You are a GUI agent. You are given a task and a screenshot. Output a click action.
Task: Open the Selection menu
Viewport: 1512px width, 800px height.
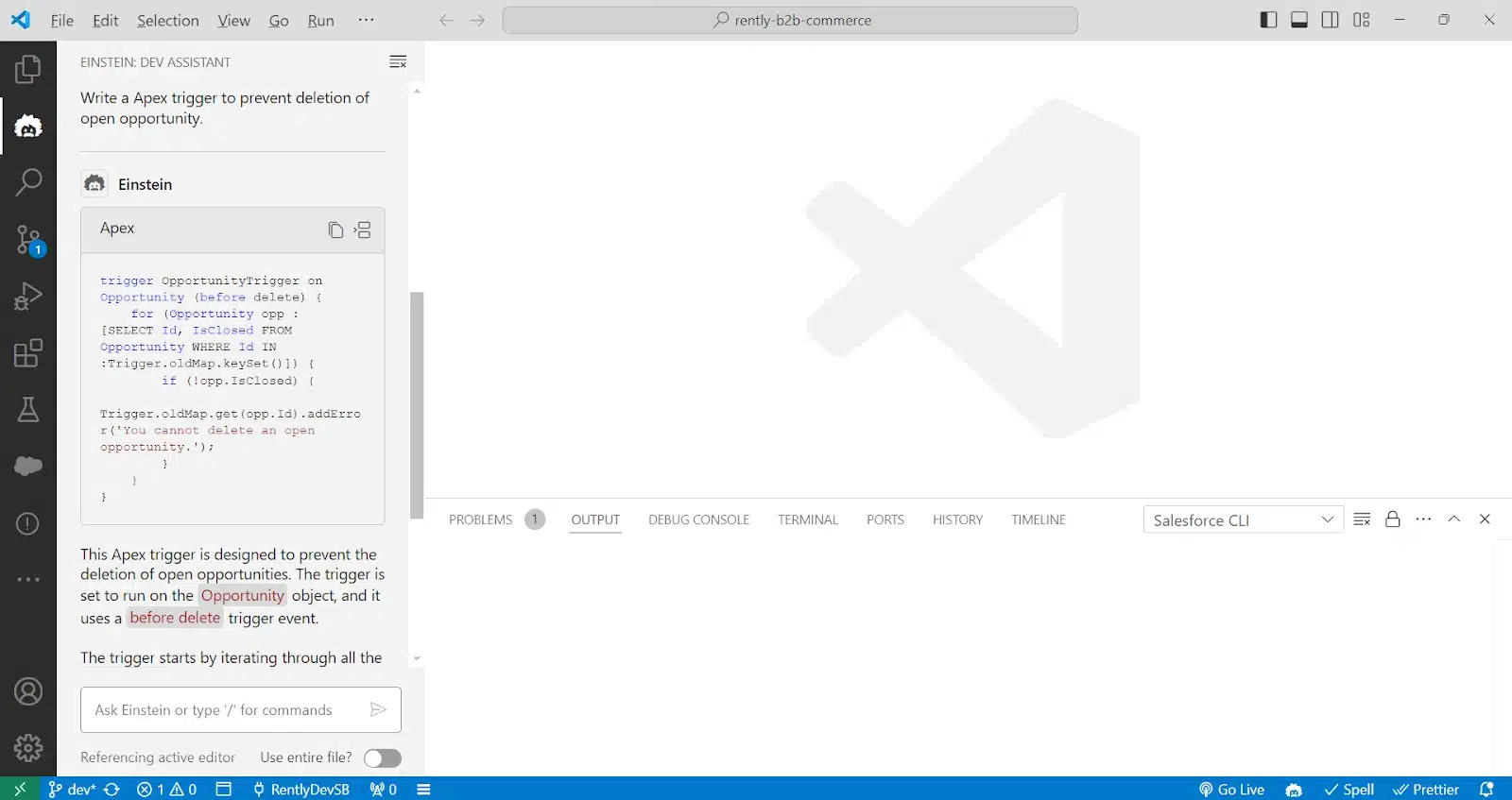click(x=168, y=20)
